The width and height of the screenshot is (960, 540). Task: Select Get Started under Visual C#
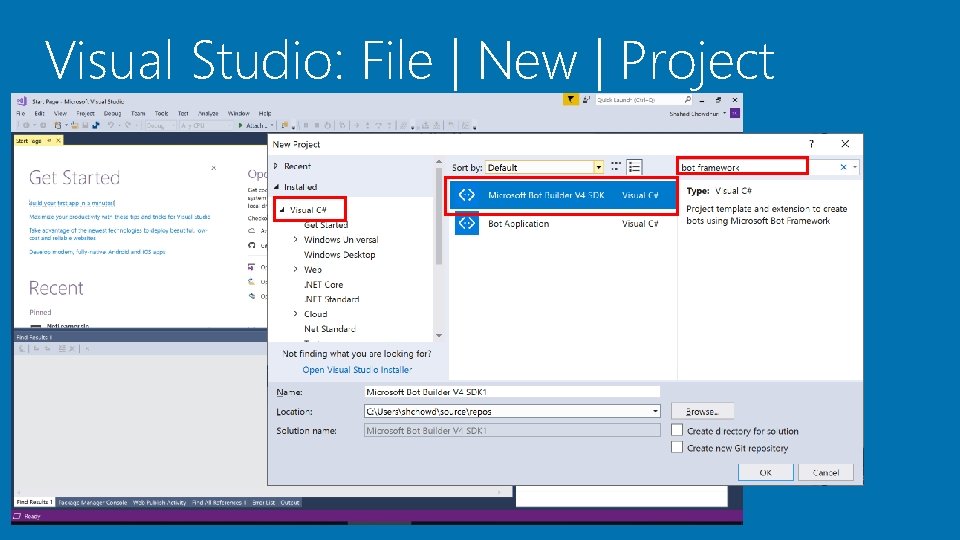[326, 225]
